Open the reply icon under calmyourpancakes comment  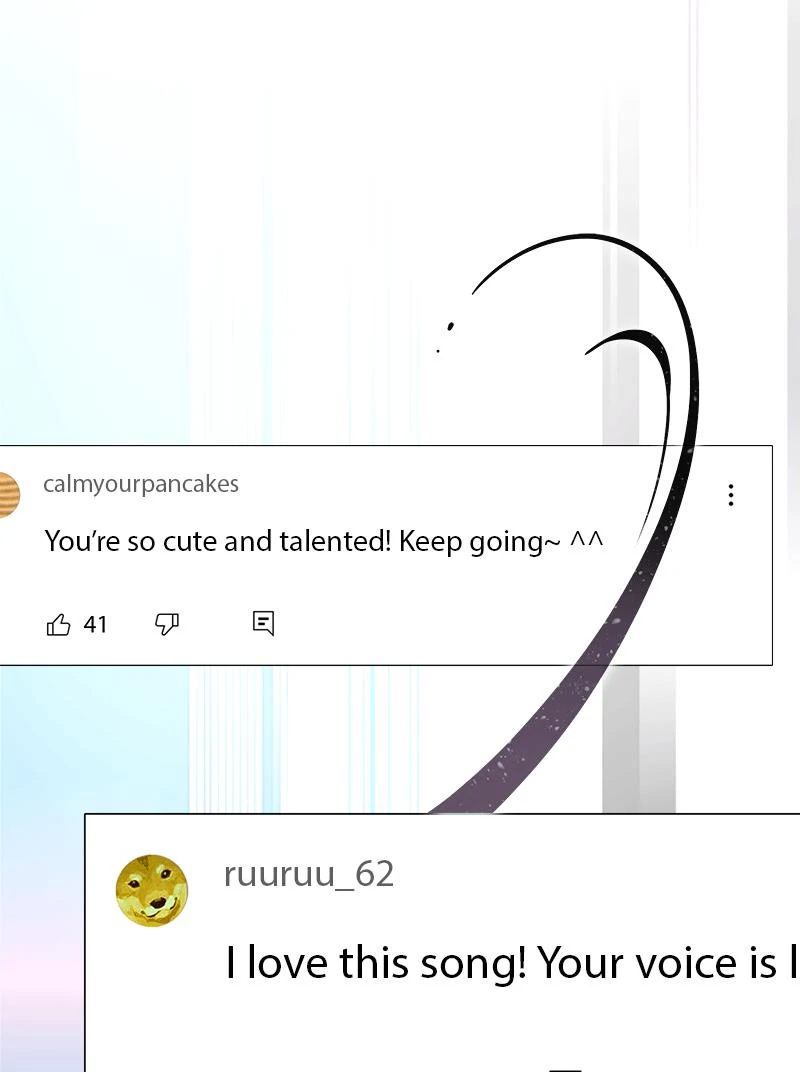click(263, 623)
